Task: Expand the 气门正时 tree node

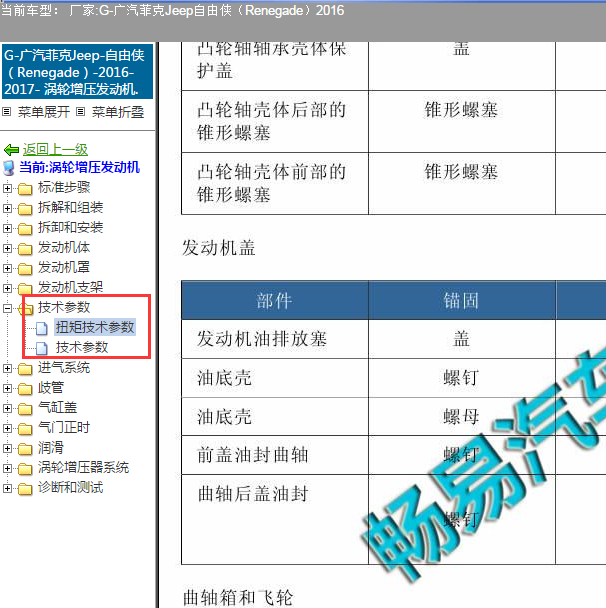Action: click(7, 428)
